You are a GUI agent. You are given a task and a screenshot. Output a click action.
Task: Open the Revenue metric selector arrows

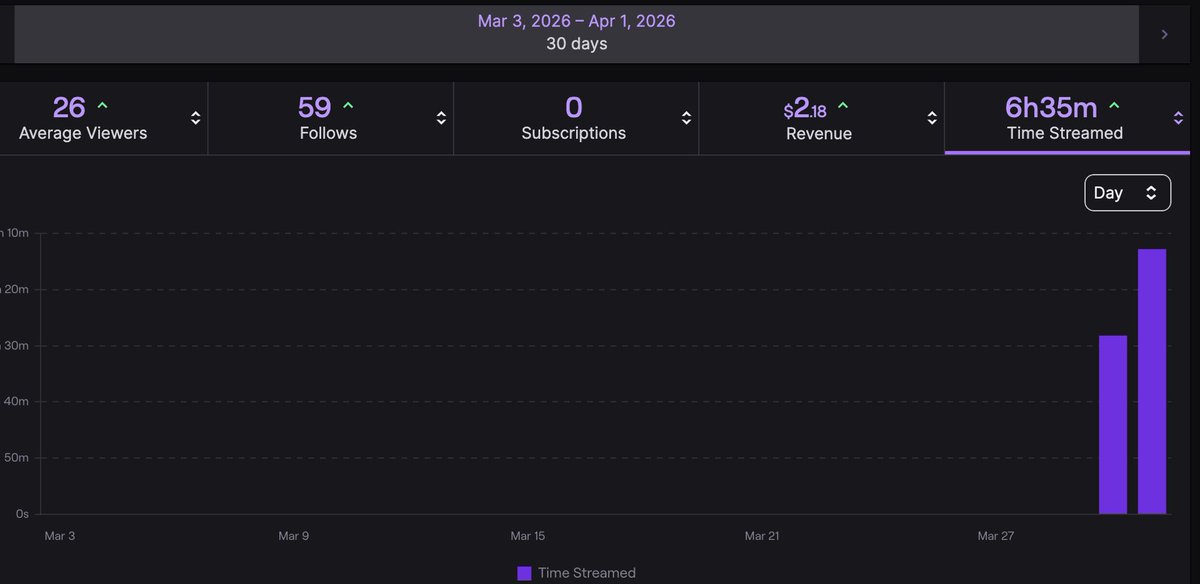(932, 118)
